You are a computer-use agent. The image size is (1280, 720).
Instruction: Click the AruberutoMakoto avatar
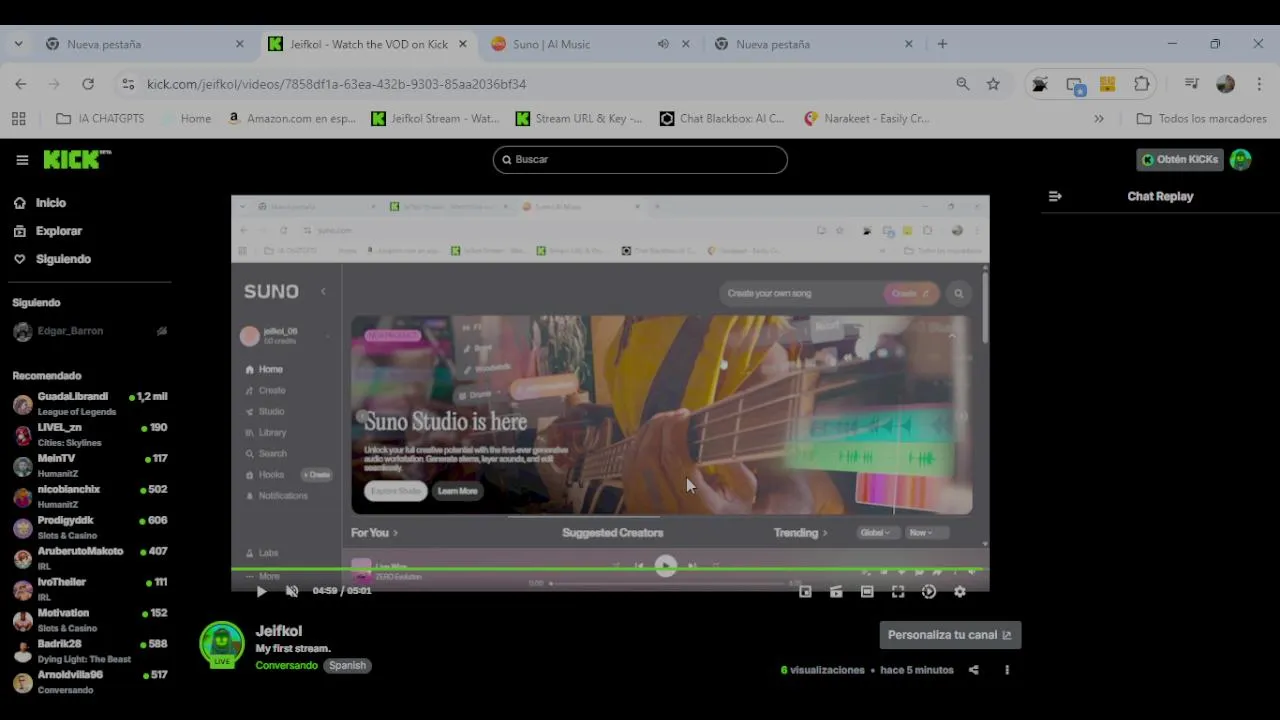point(23,559)
